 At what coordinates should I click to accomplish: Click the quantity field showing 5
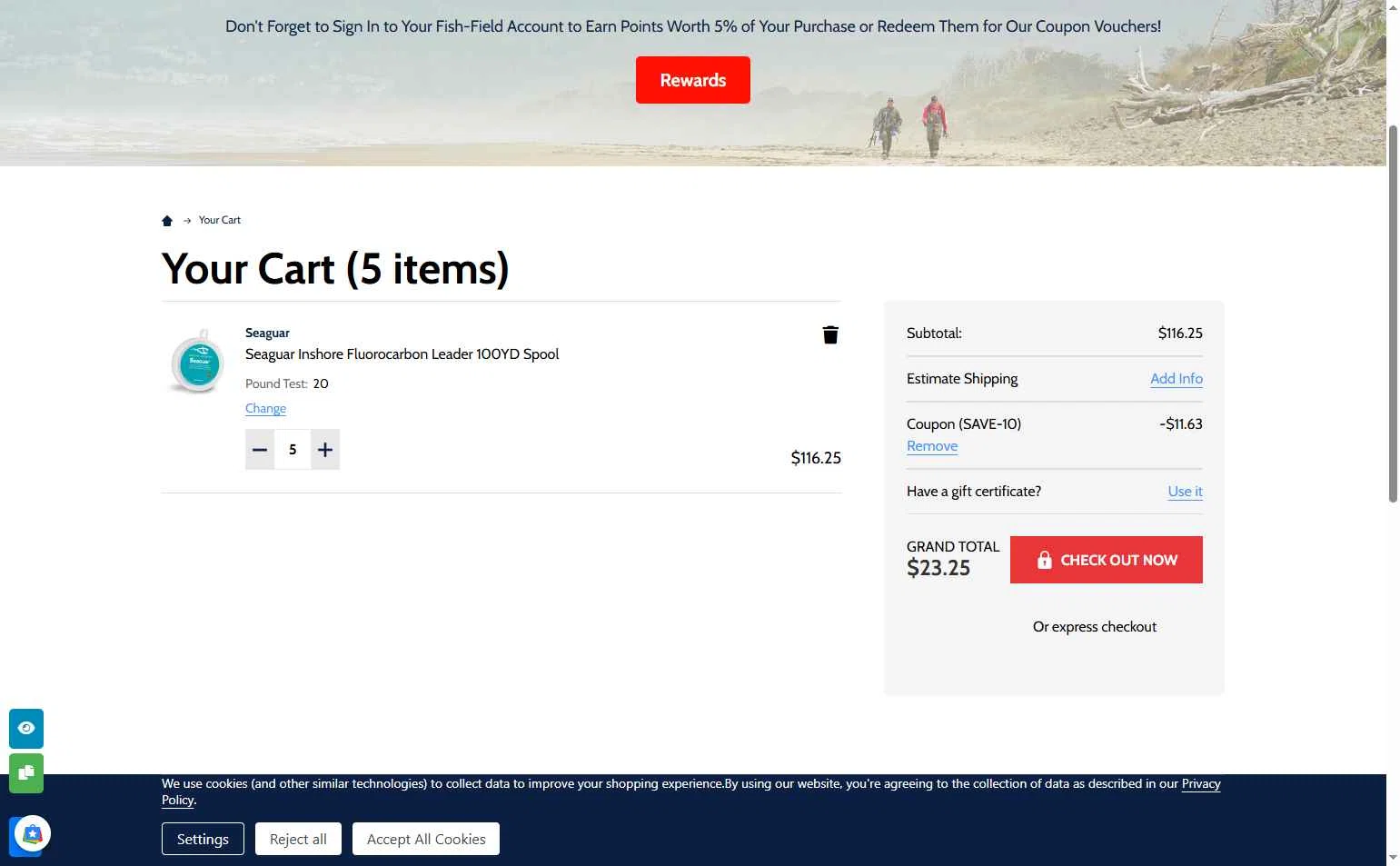(x=293, y=450)
